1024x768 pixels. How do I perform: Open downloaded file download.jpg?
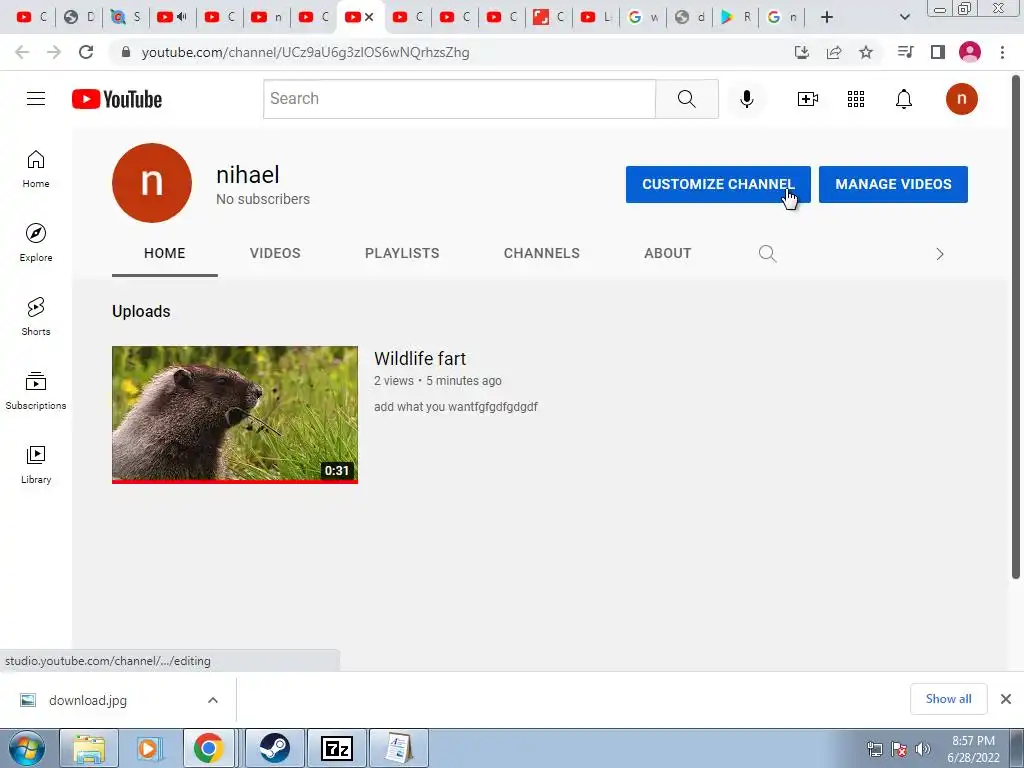click(x=88, y=700)
